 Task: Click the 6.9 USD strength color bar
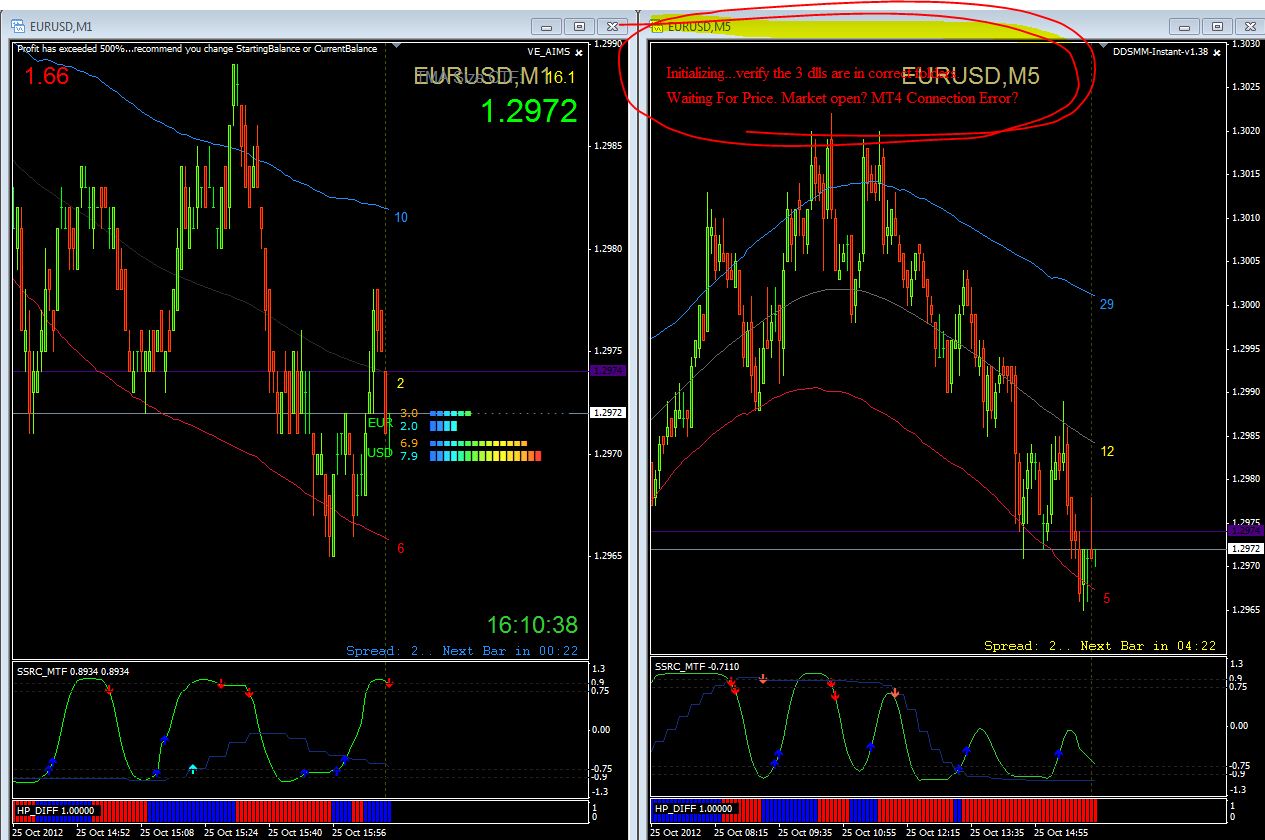coord(478,442)
